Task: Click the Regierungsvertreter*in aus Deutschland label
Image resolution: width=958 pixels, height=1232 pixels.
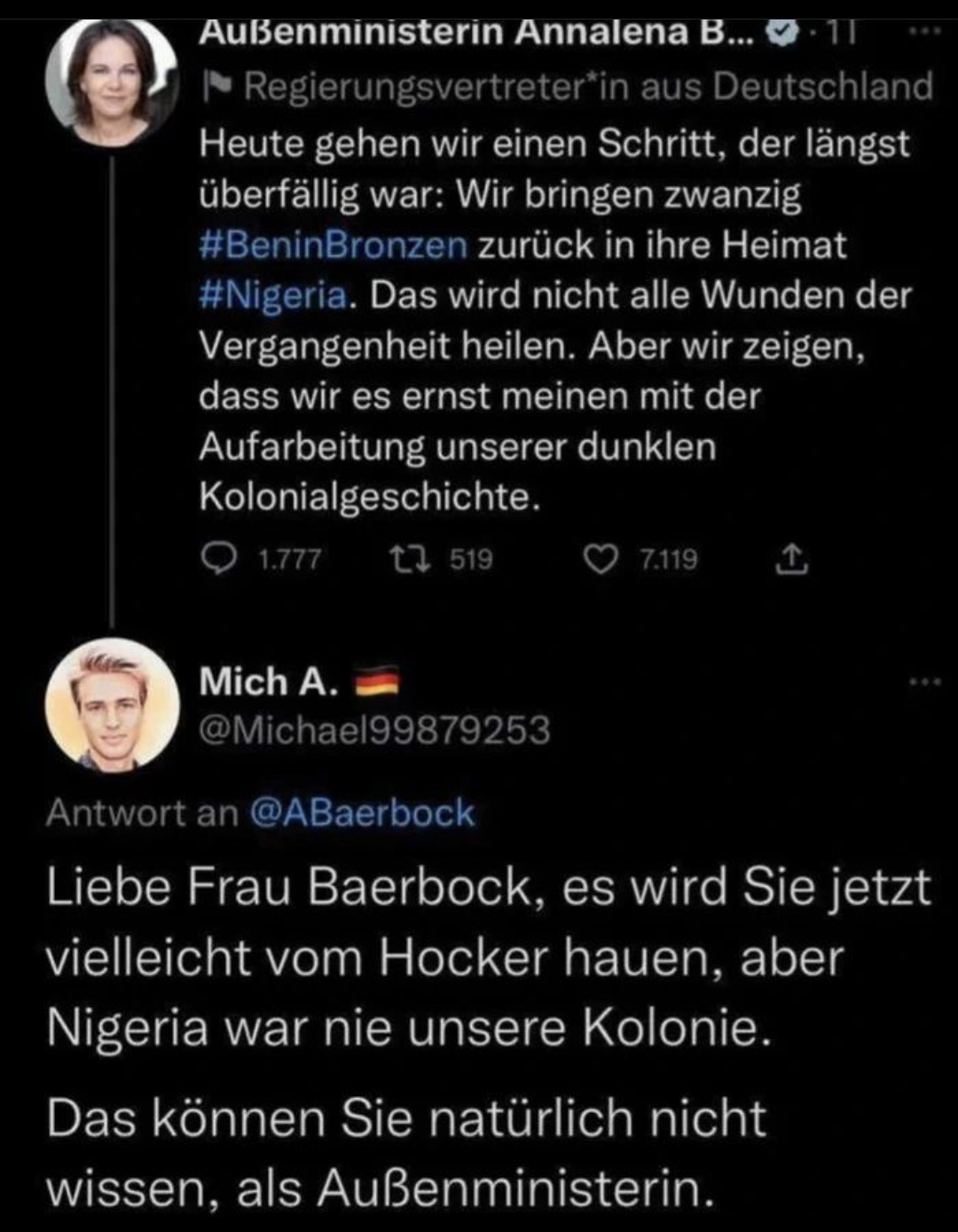Action: point(587,87)
